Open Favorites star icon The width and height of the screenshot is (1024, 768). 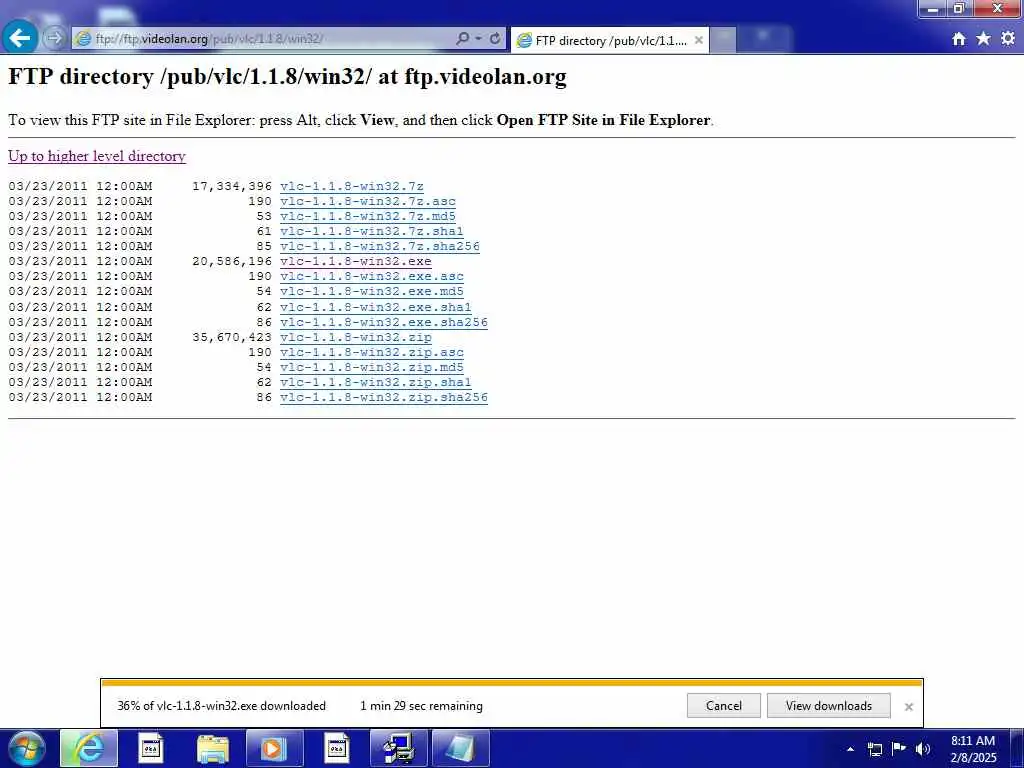(983, 39)
